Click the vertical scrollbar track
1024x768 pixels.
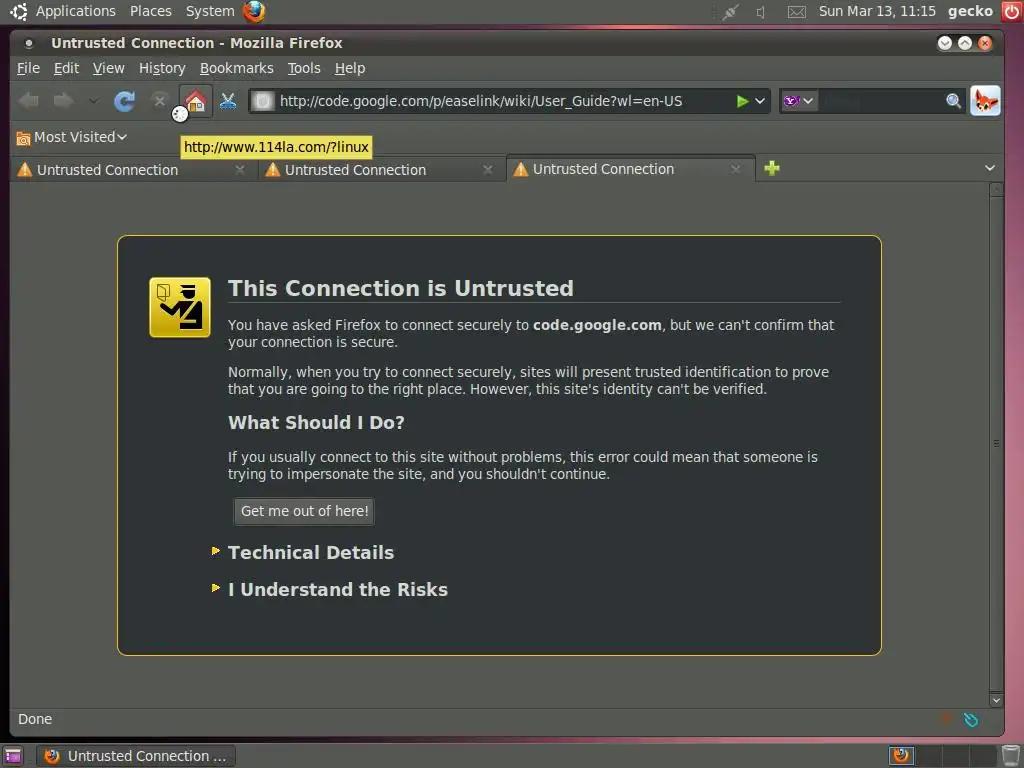996,444
